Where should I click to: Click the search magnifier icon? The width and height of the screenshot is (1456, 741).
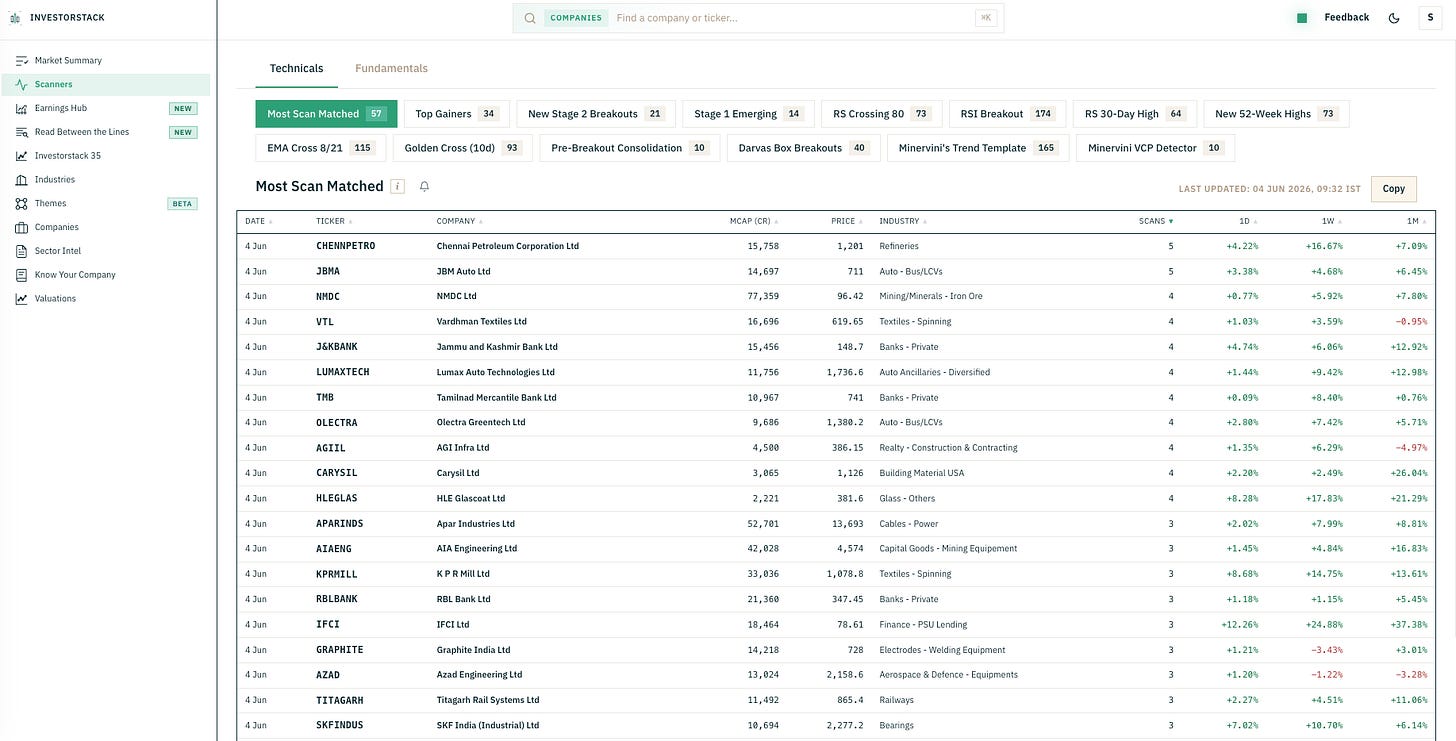[x=530, y=18]
